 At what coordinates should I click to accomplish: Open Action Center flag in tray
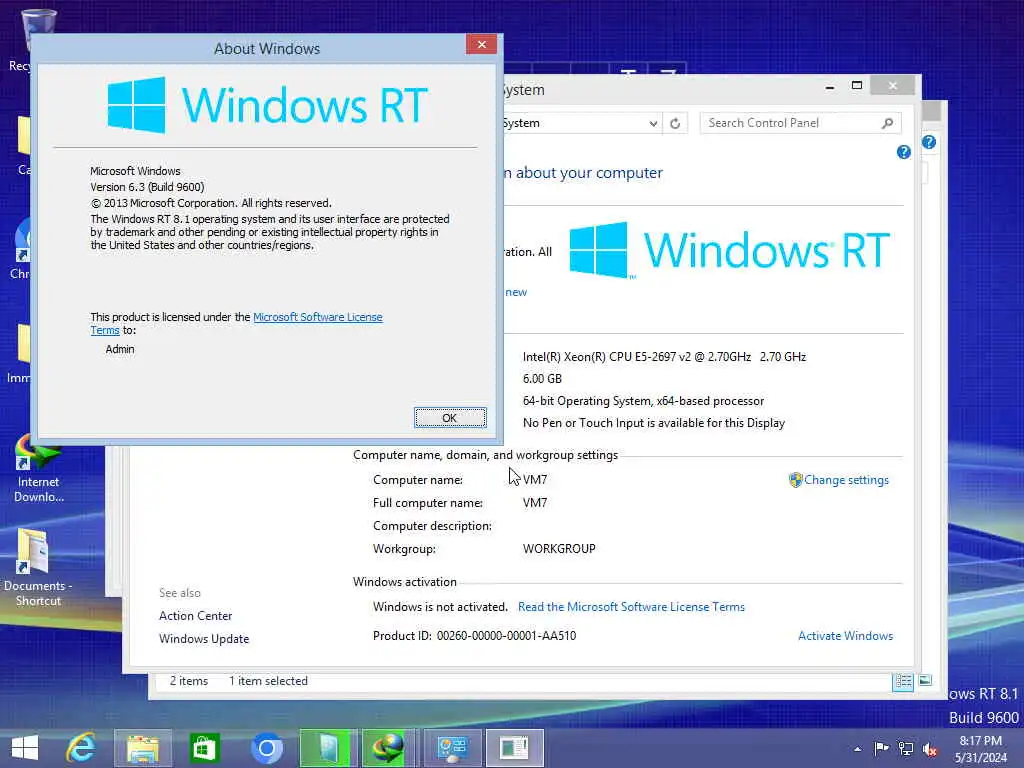click(881, 748)
